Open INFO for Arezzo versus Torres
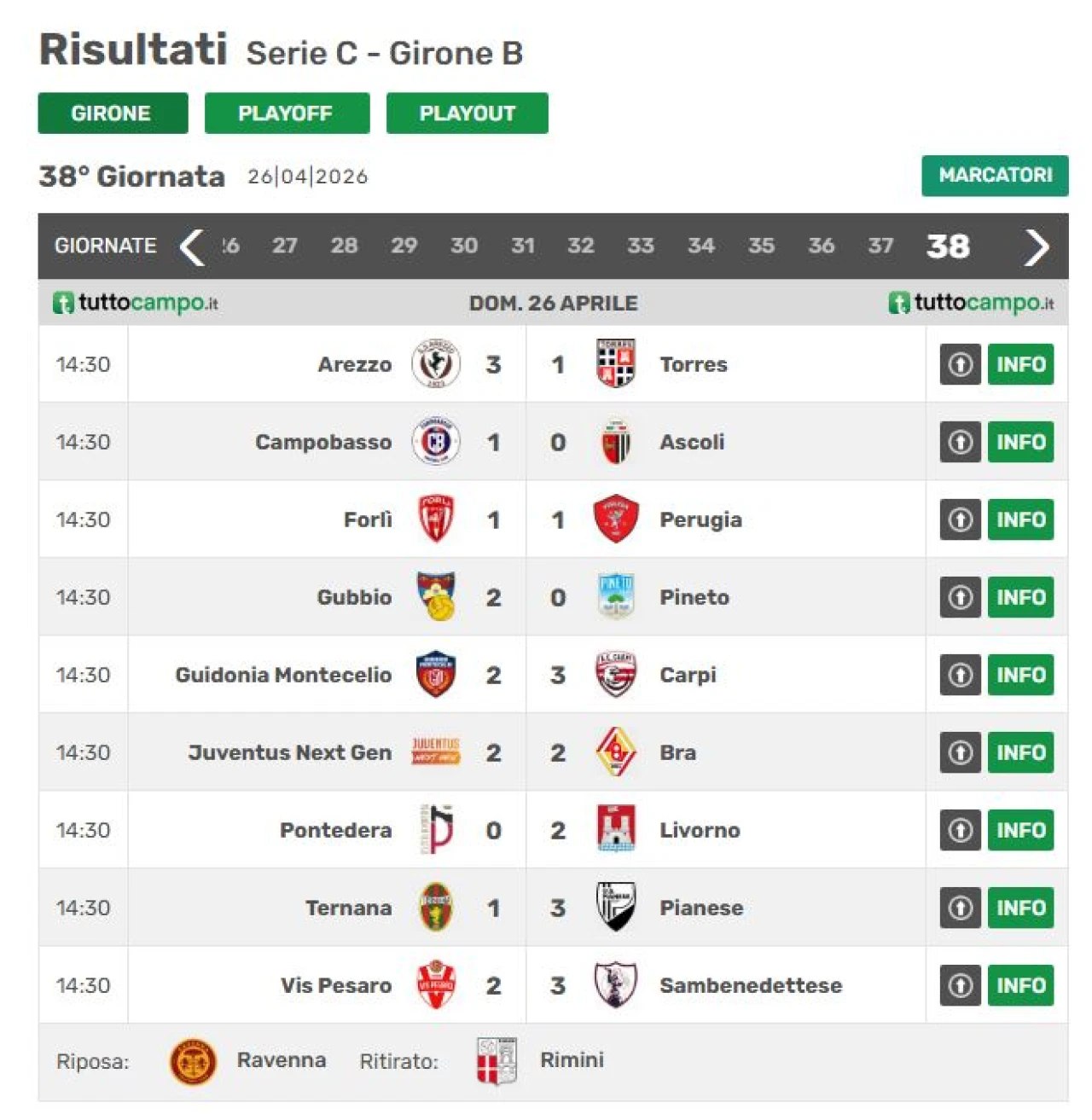Image resolution: width=1092 pixels, height=1120 pixels. point(1020,364)
